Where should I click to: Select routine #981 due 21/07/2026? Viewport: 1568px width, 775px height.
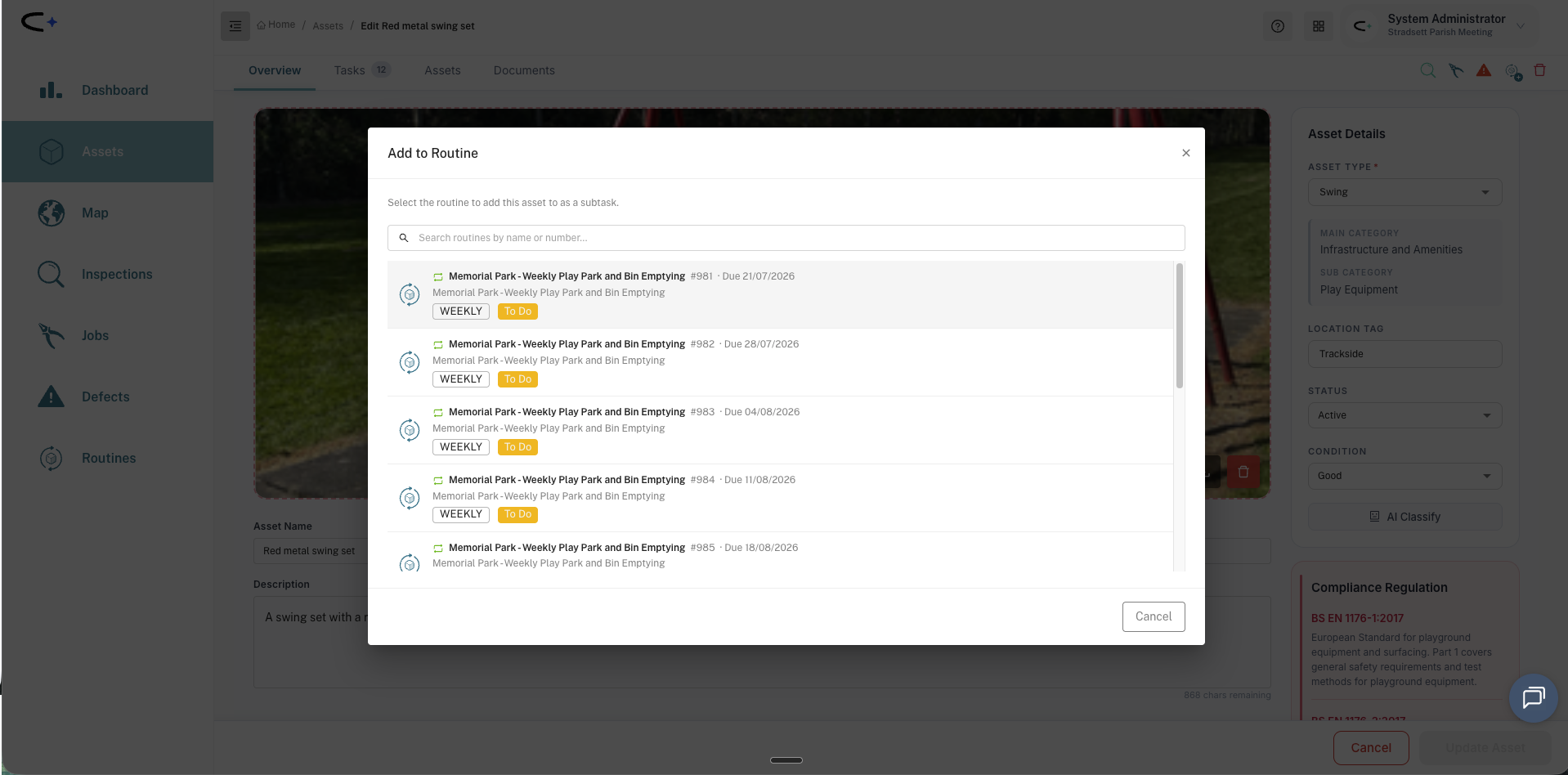780,294
